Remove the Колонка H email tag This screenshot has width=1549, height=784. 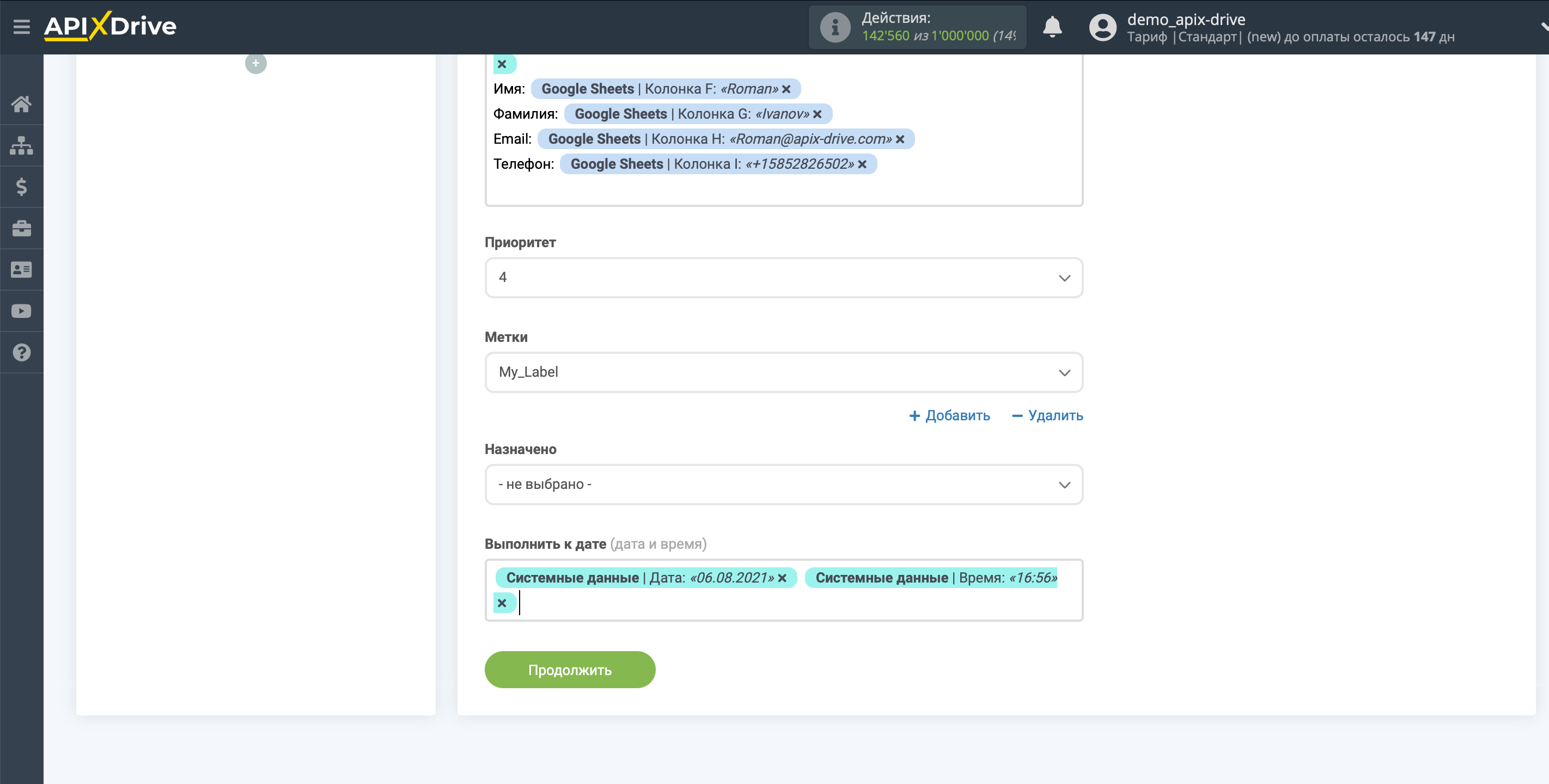point(900,139)
